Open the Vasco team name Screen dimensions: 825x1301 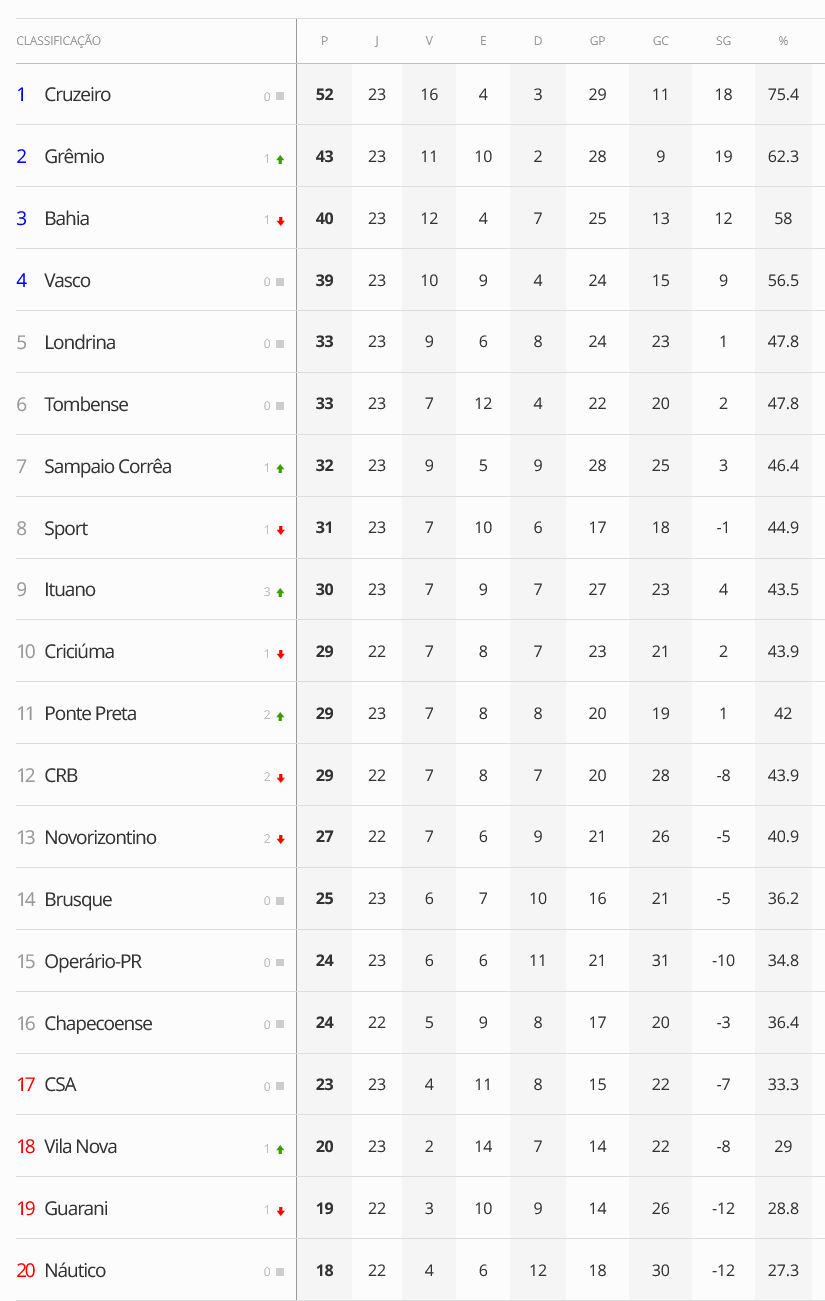(x=68, y=281)
